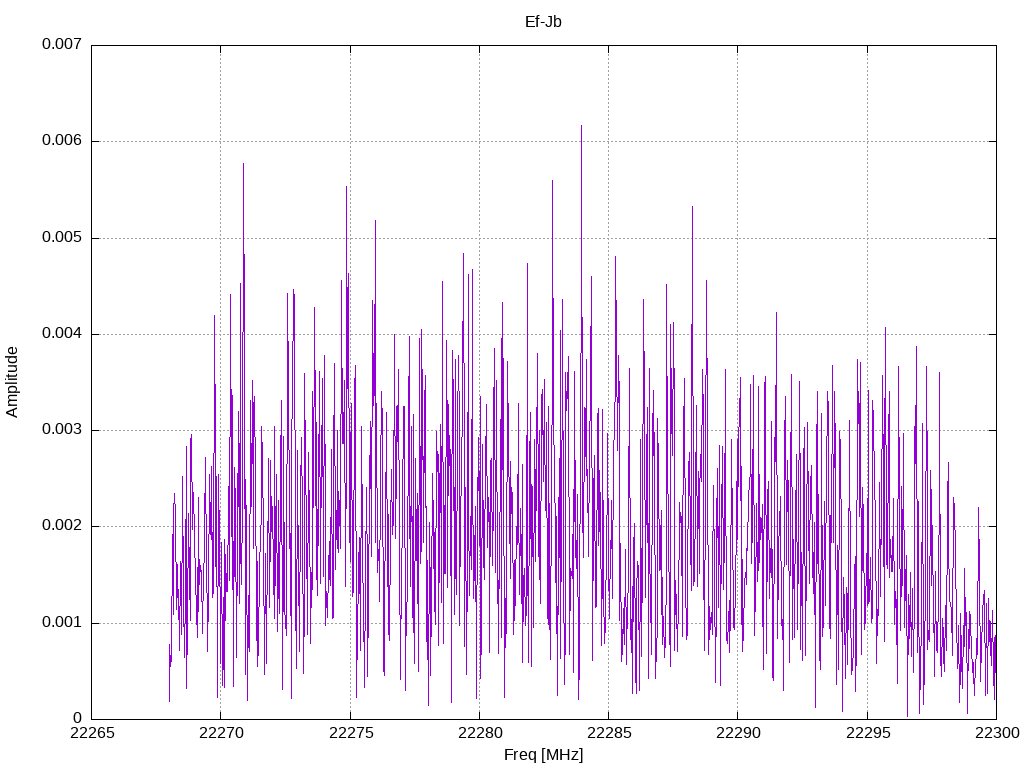Viewport: 1024px width, 768px height.
Task: Click the tallest spectrum peak near 22284 MHz
Action: point(581,127)
